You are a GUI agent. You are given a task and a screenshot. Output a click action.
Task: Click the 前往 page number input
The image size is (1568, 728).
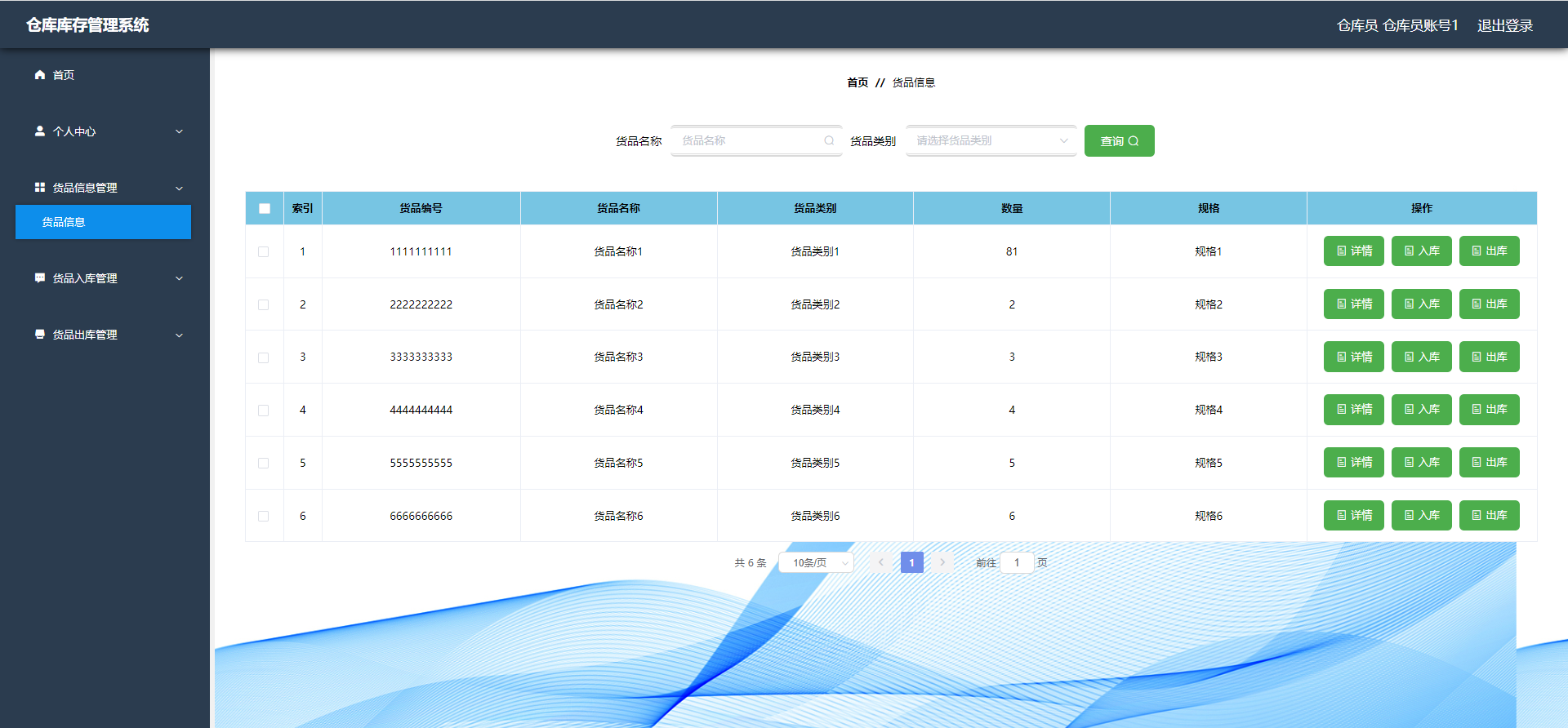point(1017,562)
